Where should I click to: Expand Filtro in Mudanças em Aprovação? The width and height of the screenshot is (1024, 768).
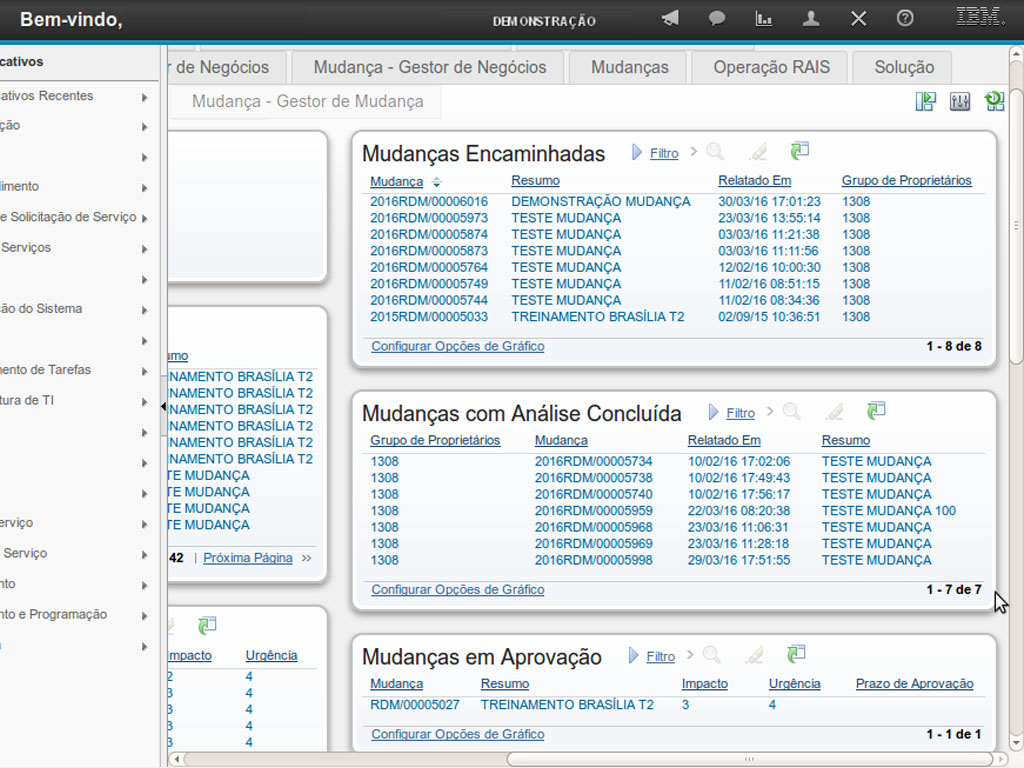(x=660, y=657)
